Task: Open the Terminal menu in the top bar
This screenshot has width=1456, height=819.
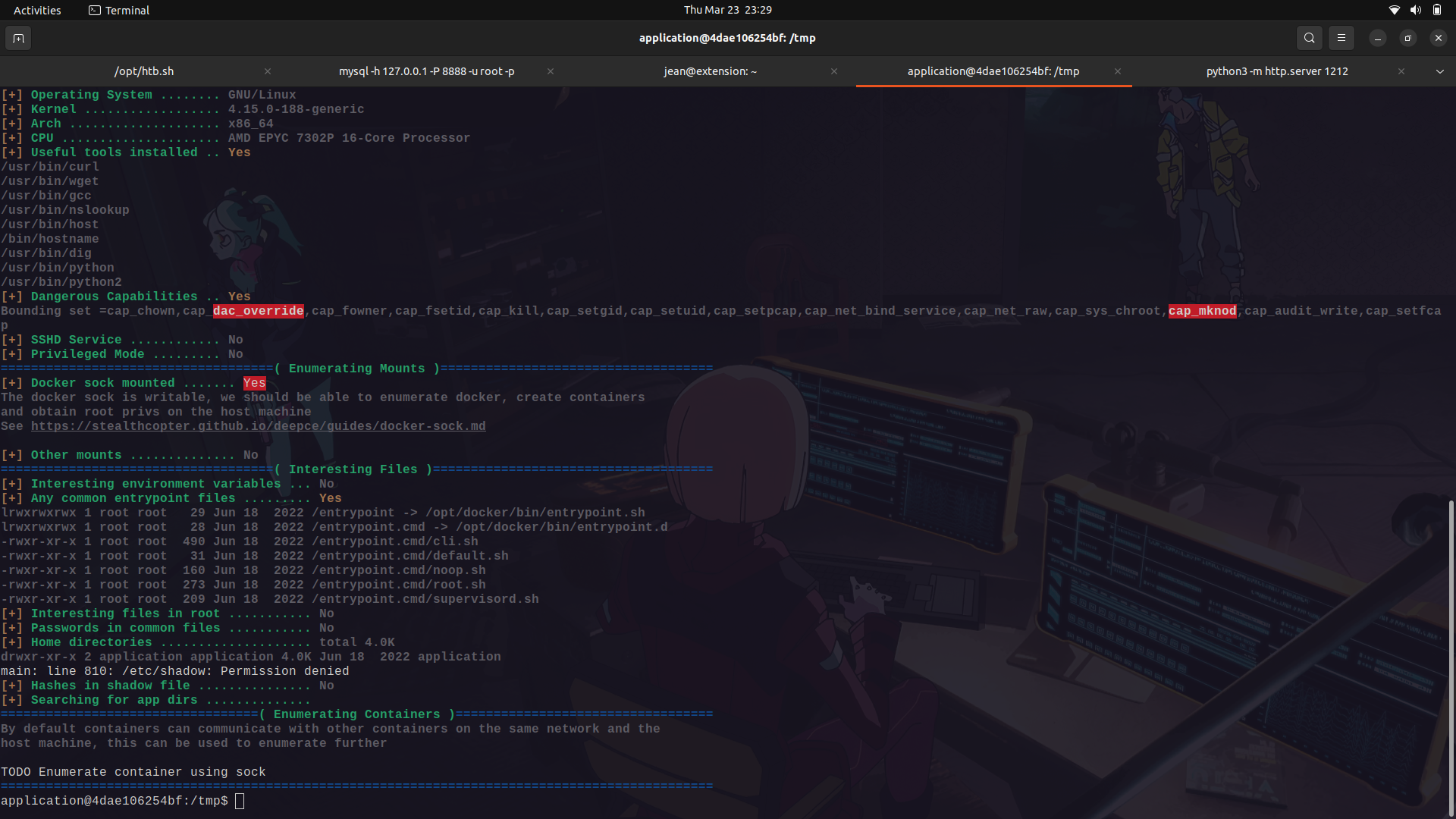Action: pos(118,10)
